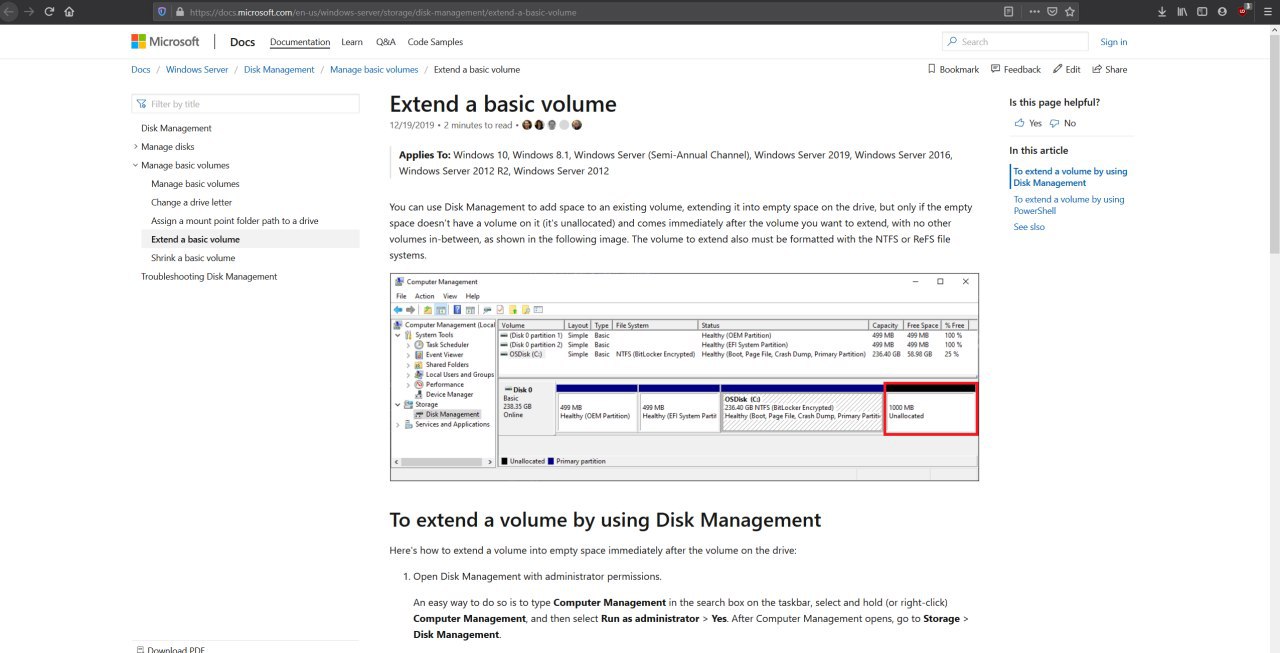Rate the page helpful with Yes thumbs-up

(x=1028, y=123)
